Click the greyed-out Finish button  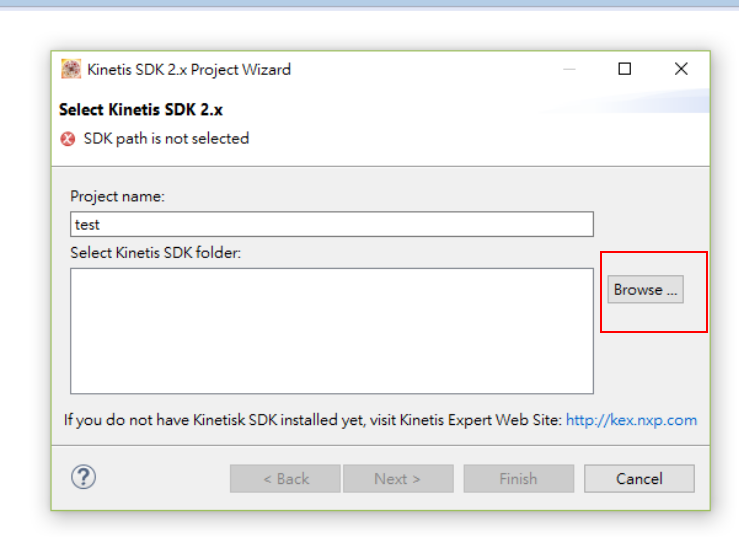pyautogui.click(x=518, y=479)
